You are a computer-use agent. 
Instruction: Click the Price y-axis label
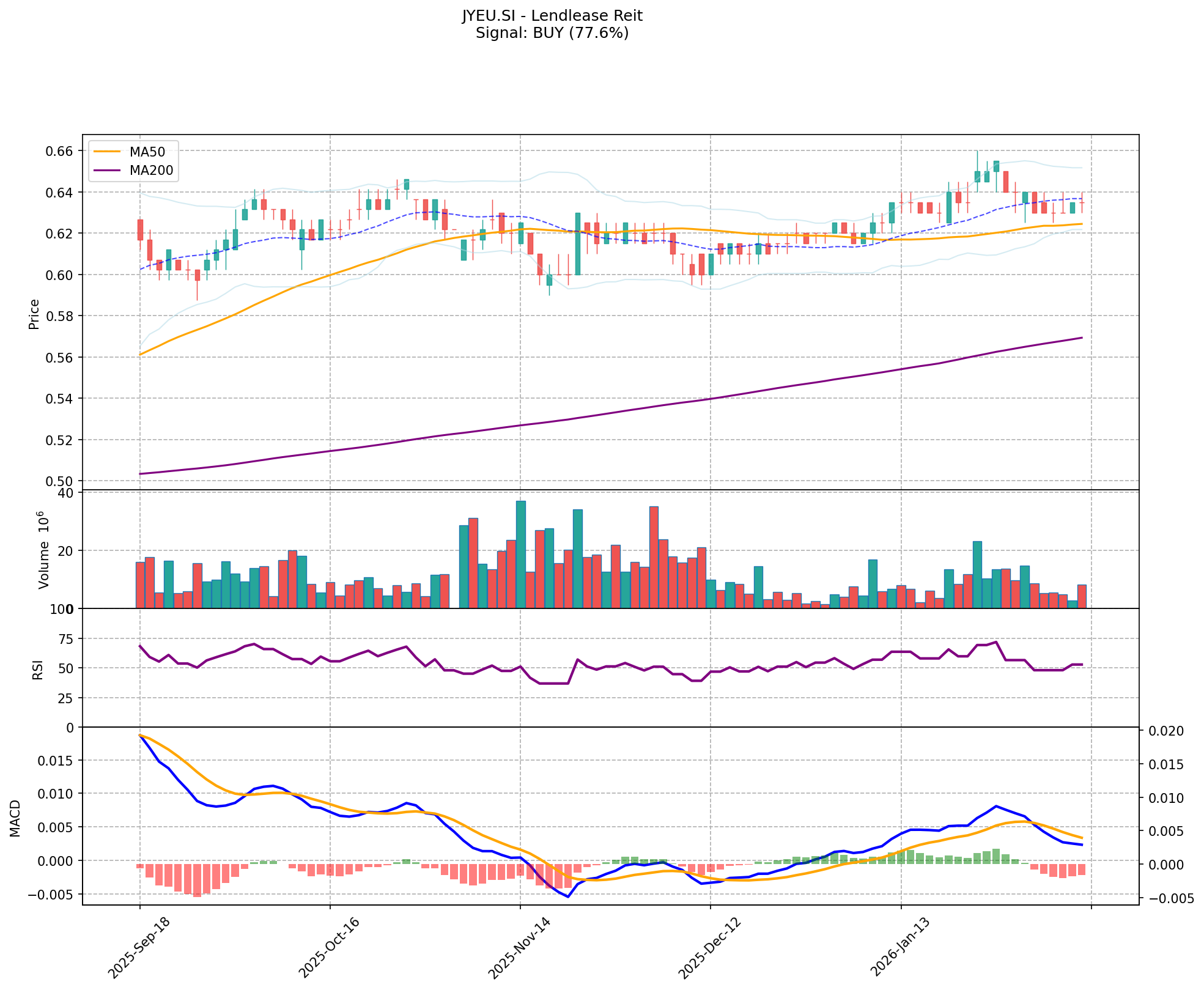point(34,314)
